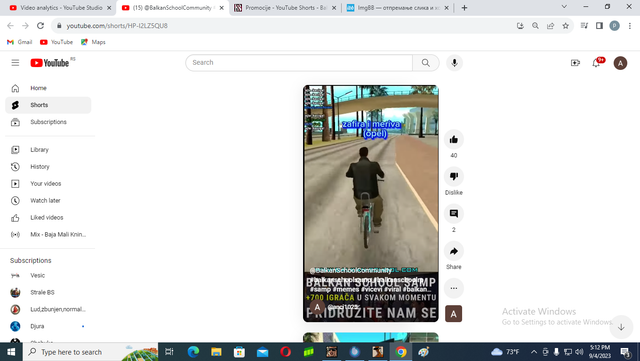The image size is (640, 361).
Task: Open the Create video icon
Action: [x=575, y=63]
